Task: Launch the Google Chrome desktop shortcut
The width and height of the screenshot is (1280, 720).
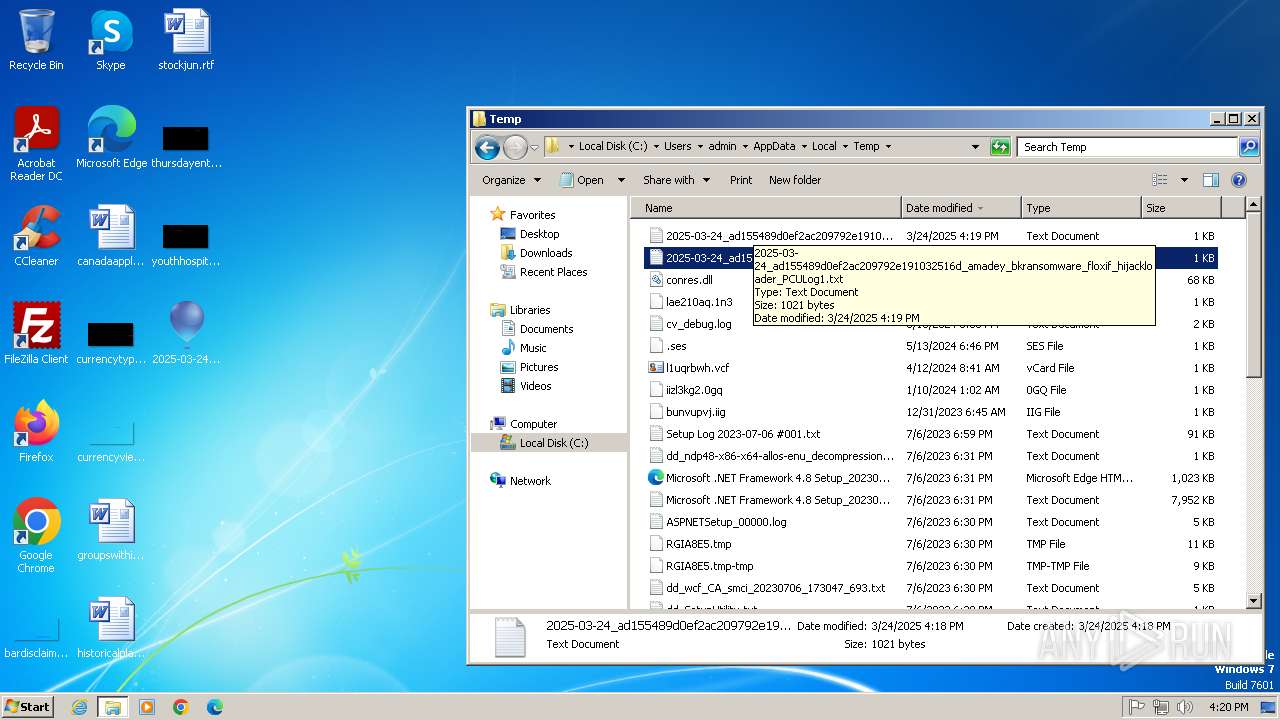Action: (36, 536)
